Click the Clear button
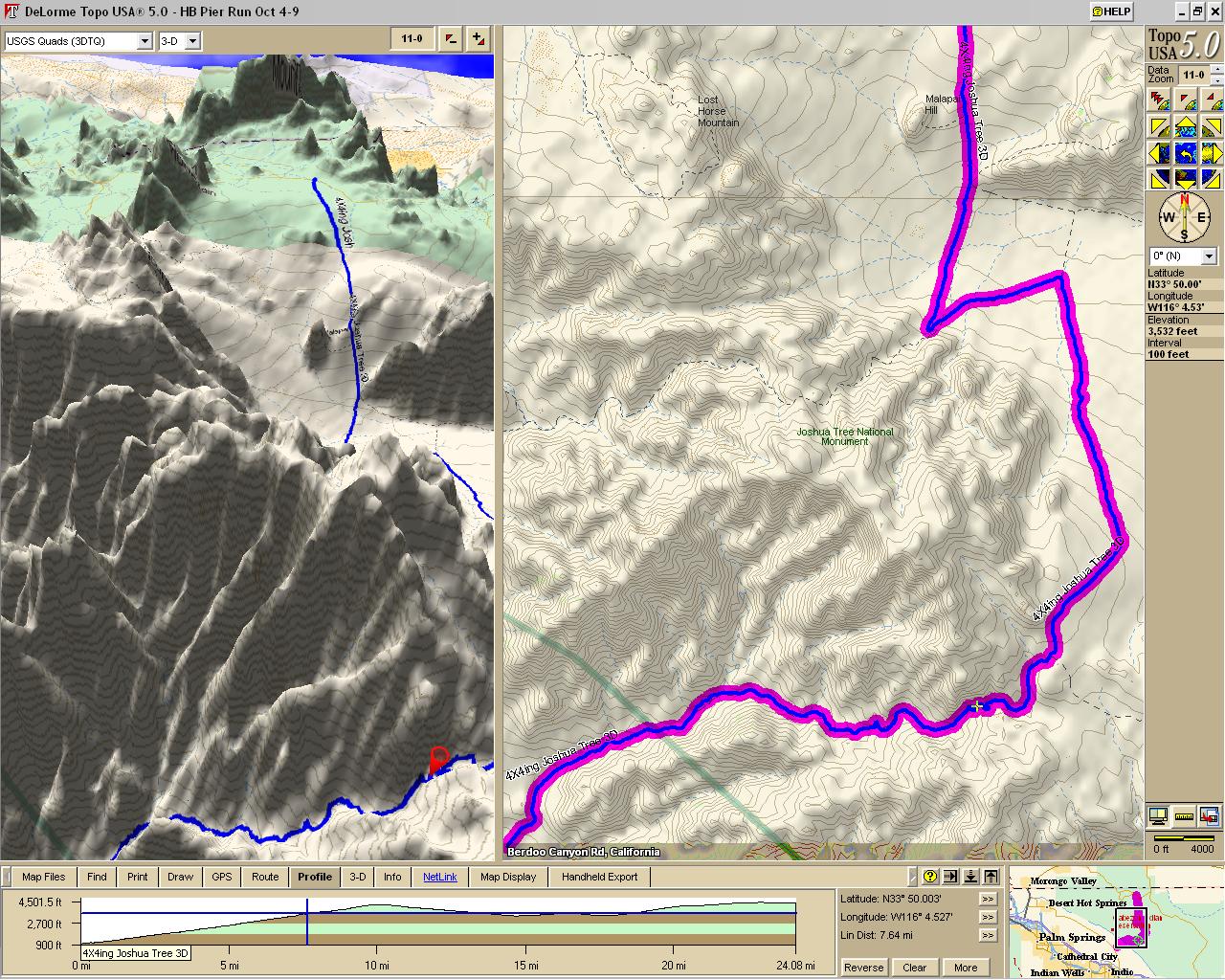The height and width of the screenshot is (980, 1225). tap(914, 967)
